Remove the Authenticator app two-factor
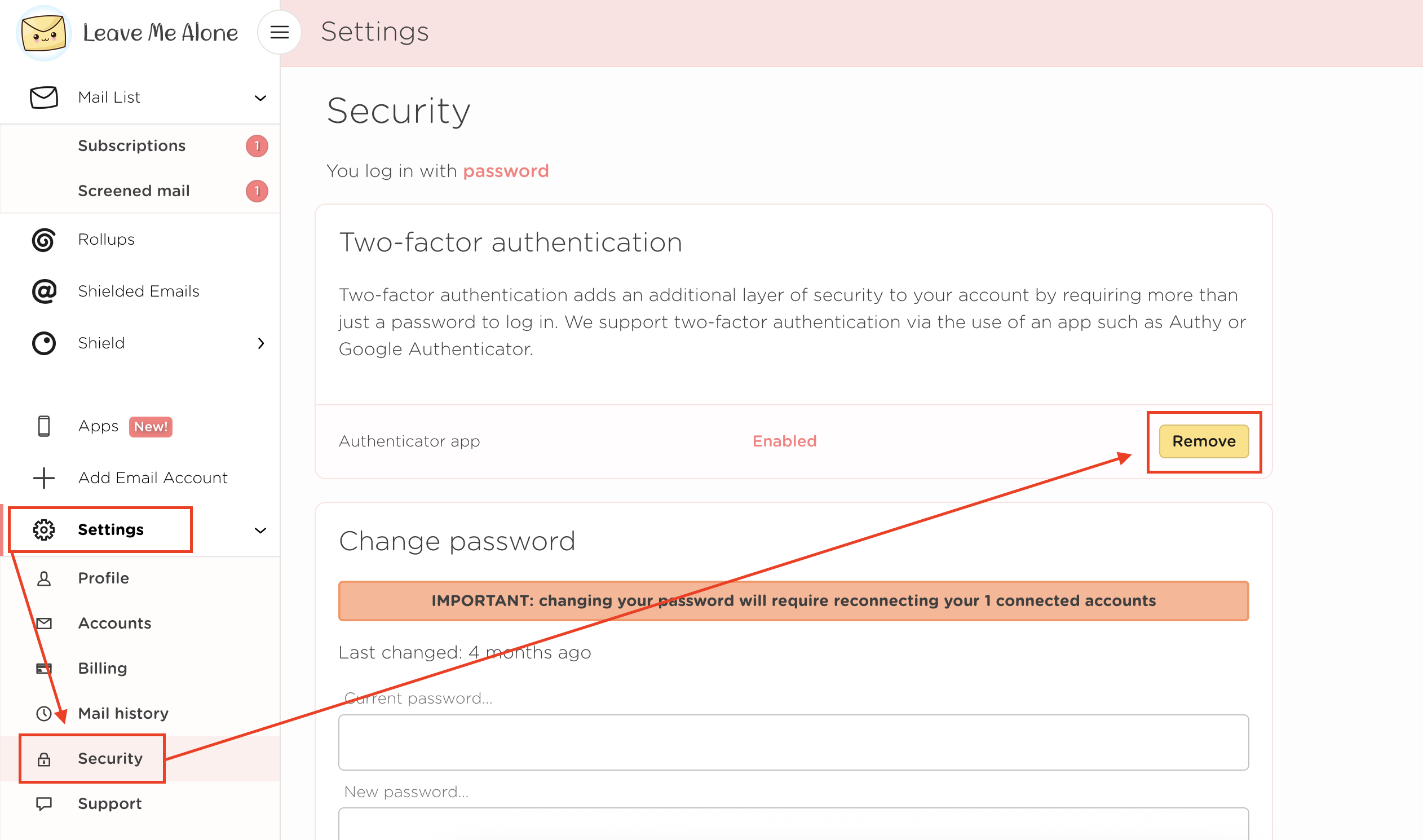 tap(1203, 441)
